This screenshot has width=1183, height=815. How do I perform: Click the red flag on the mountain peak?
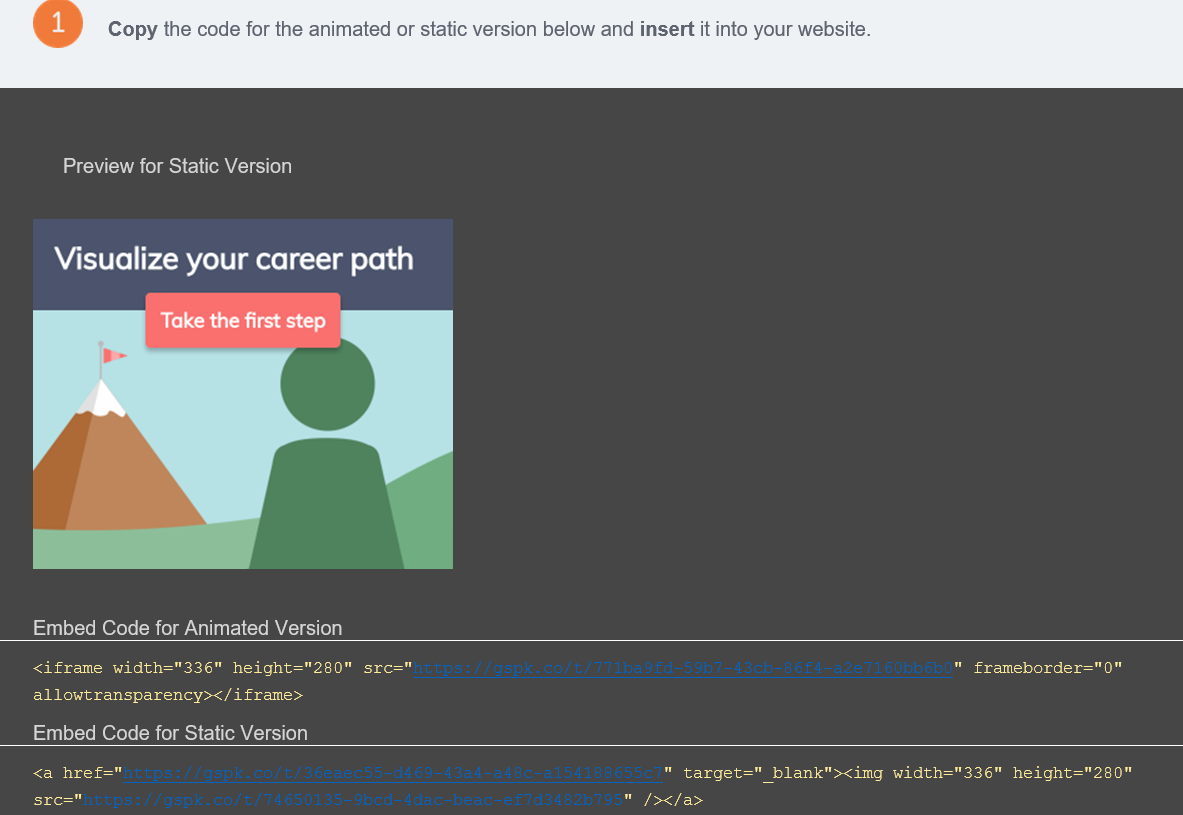[115, 355]
